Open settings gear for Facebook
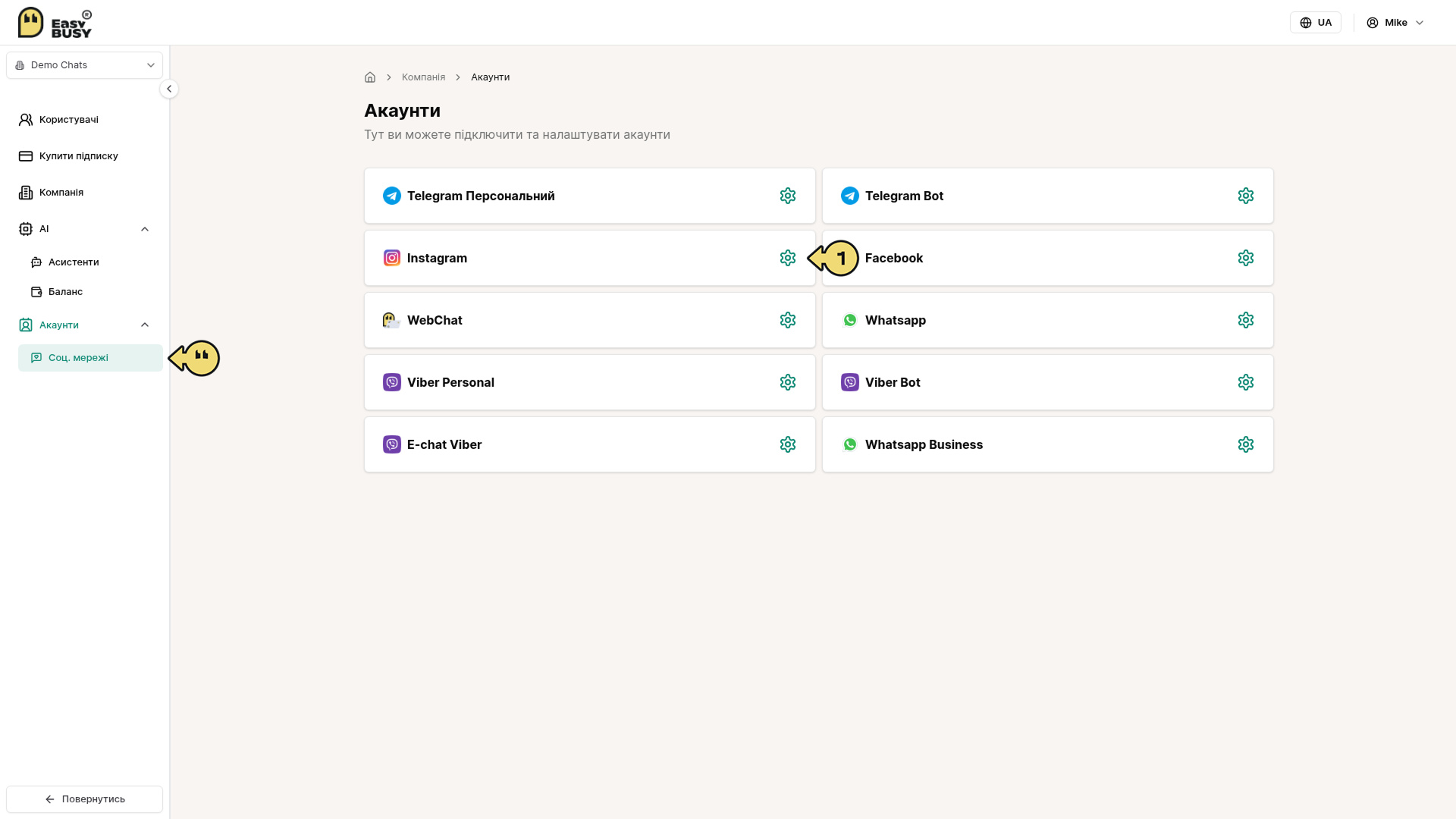This screenshot has width=1456, height=819. pos(1246,258)
